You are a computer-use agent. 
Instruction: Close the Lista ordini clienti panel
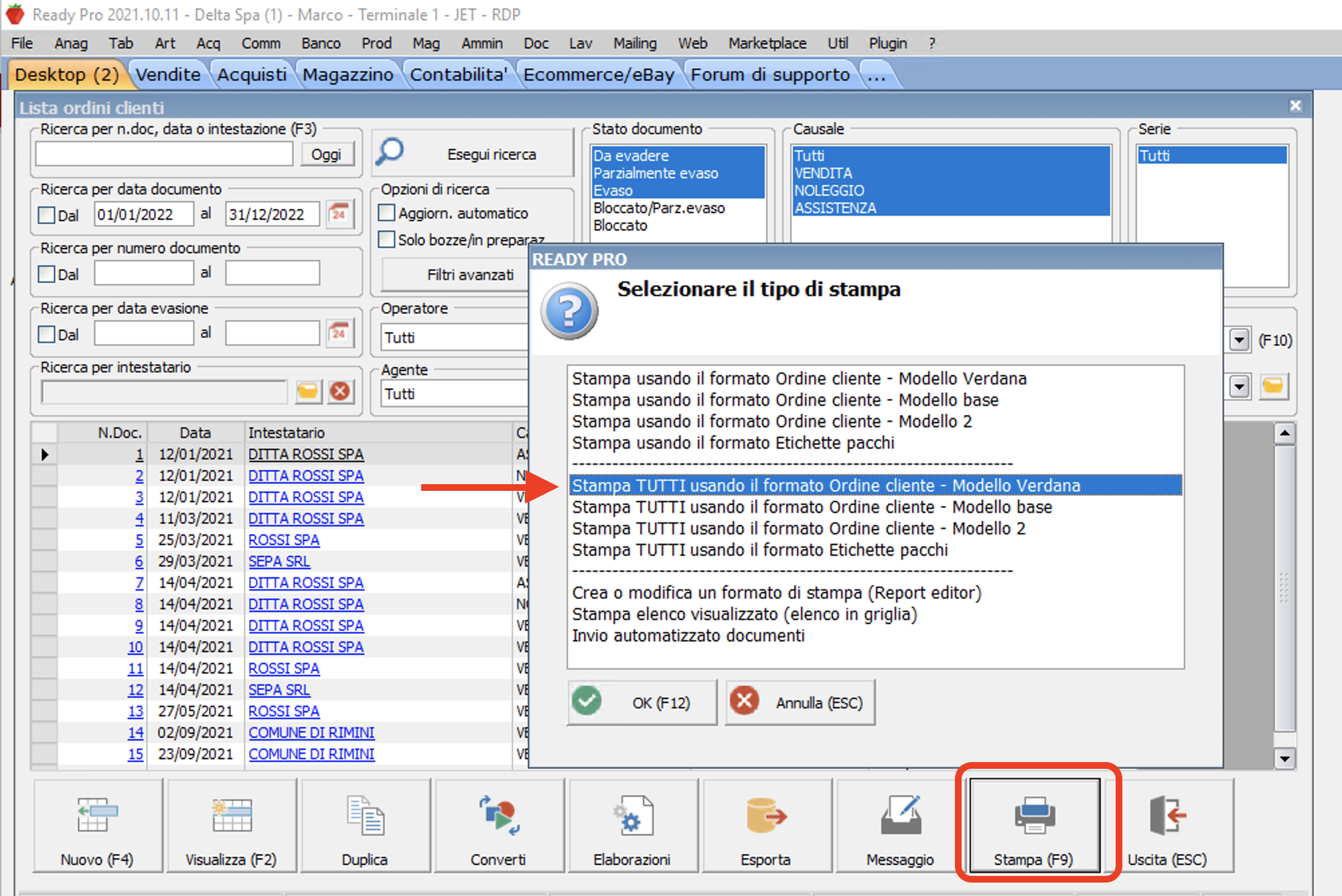[x=1295, y=106]
